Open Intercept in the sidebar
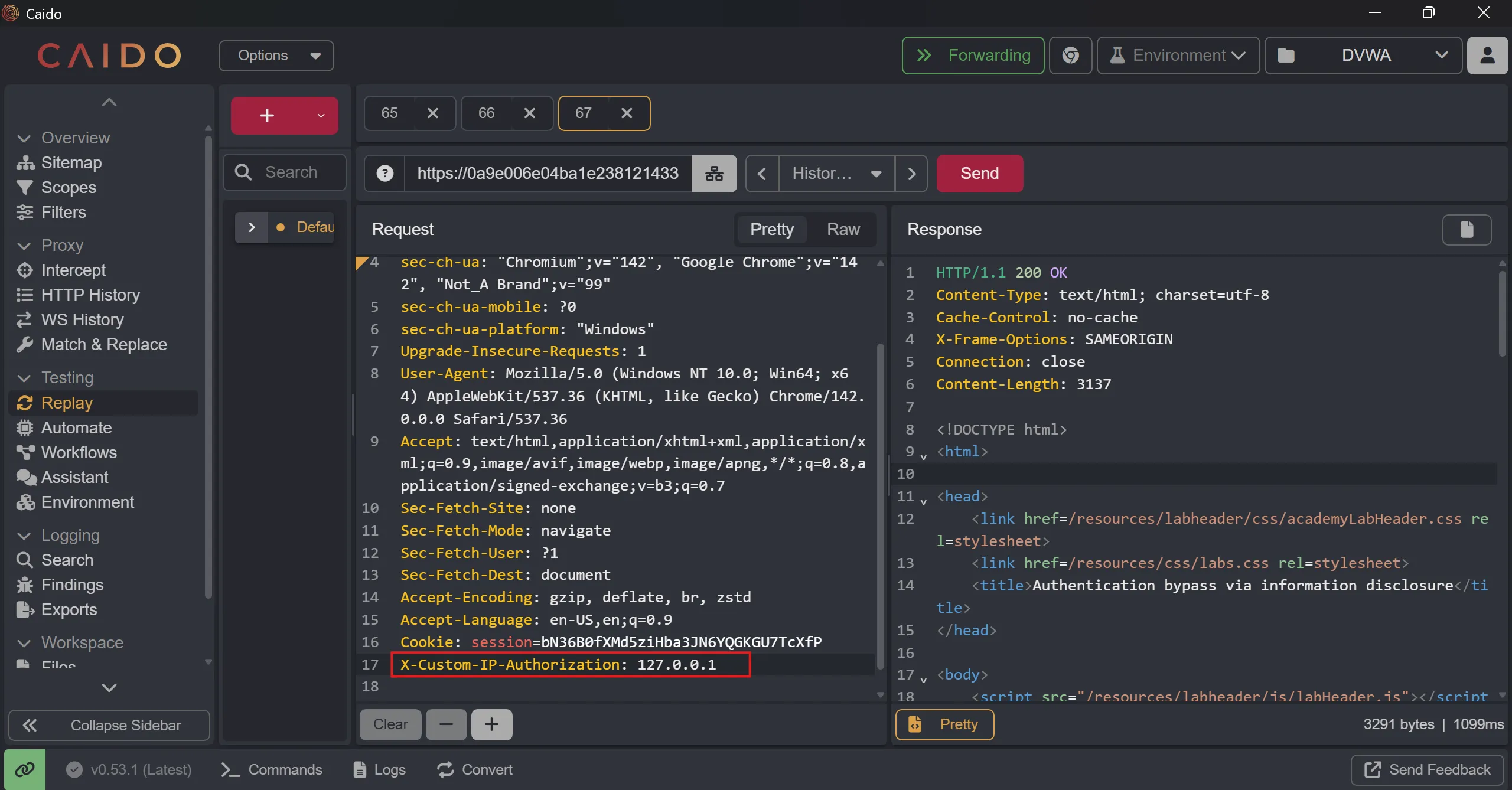Screen dimensions: 1512x790 73,270
